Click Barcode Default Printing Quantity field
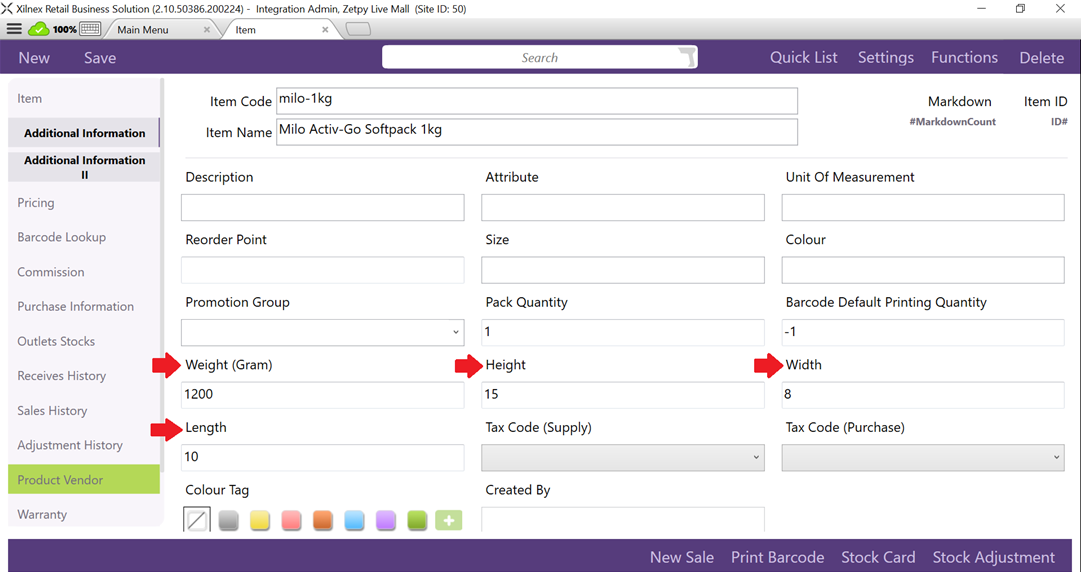 tap(923, 332)
